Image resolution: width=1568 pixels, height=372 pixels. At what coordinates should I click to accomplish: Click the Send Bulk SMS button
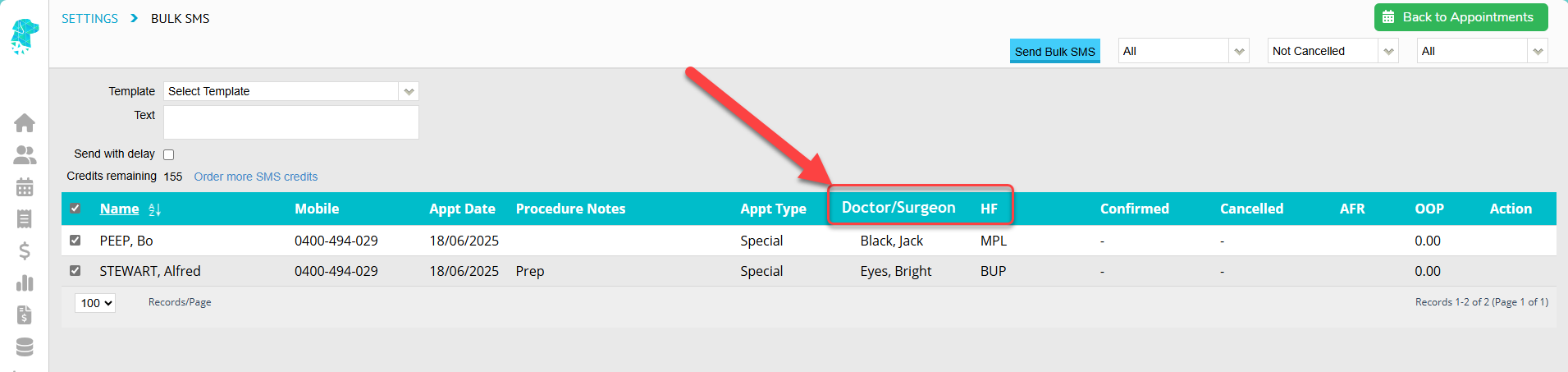click(x=1055, y=51)
